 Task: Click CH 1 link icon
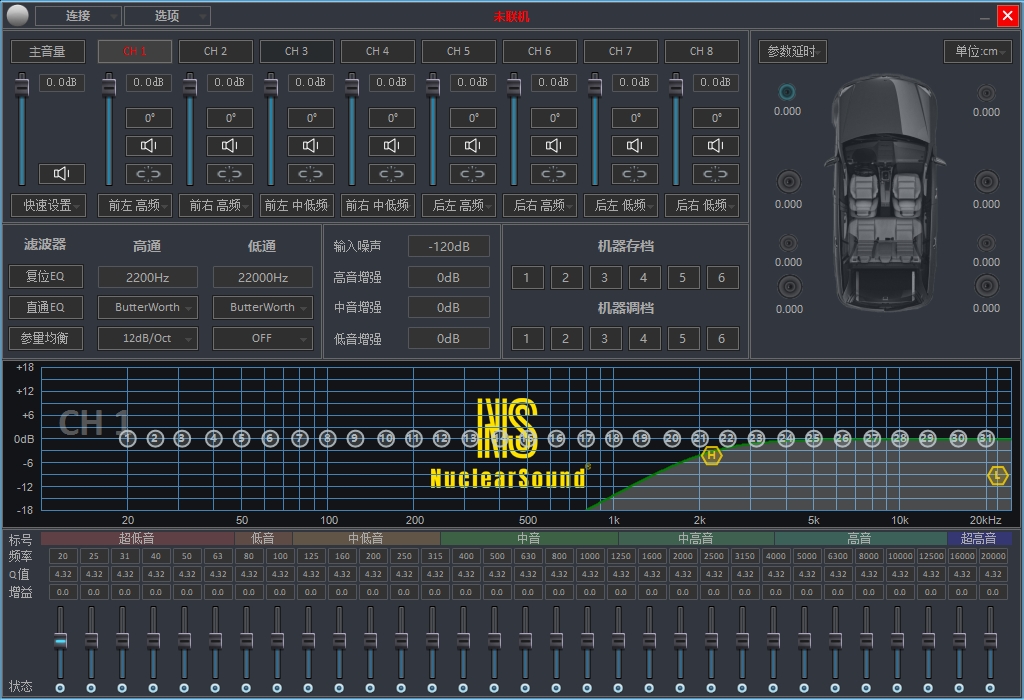pyautogui.click(x=149, y=174)
